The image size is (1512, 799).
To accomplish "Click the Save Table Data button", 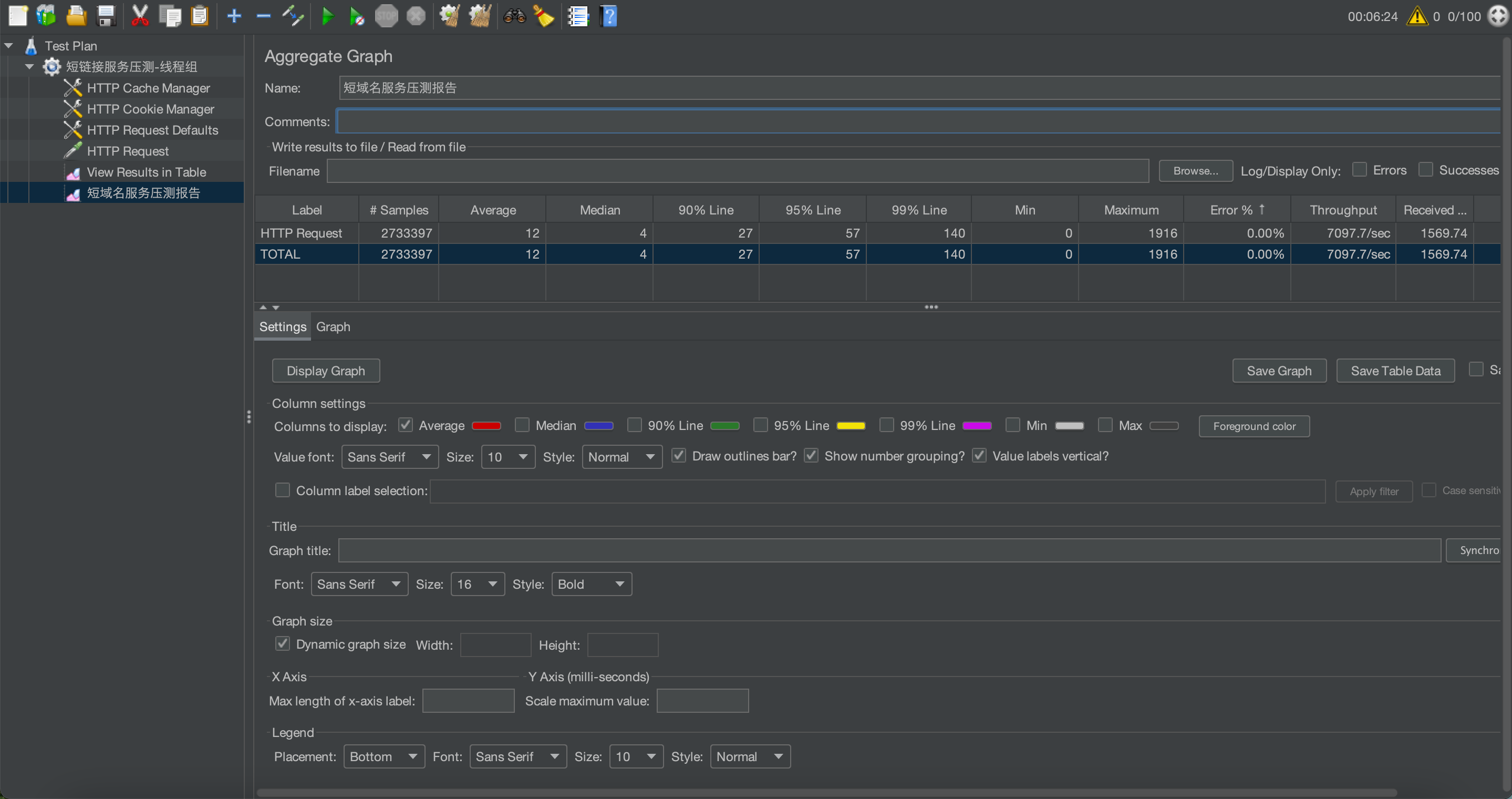I will point(1395,371).
